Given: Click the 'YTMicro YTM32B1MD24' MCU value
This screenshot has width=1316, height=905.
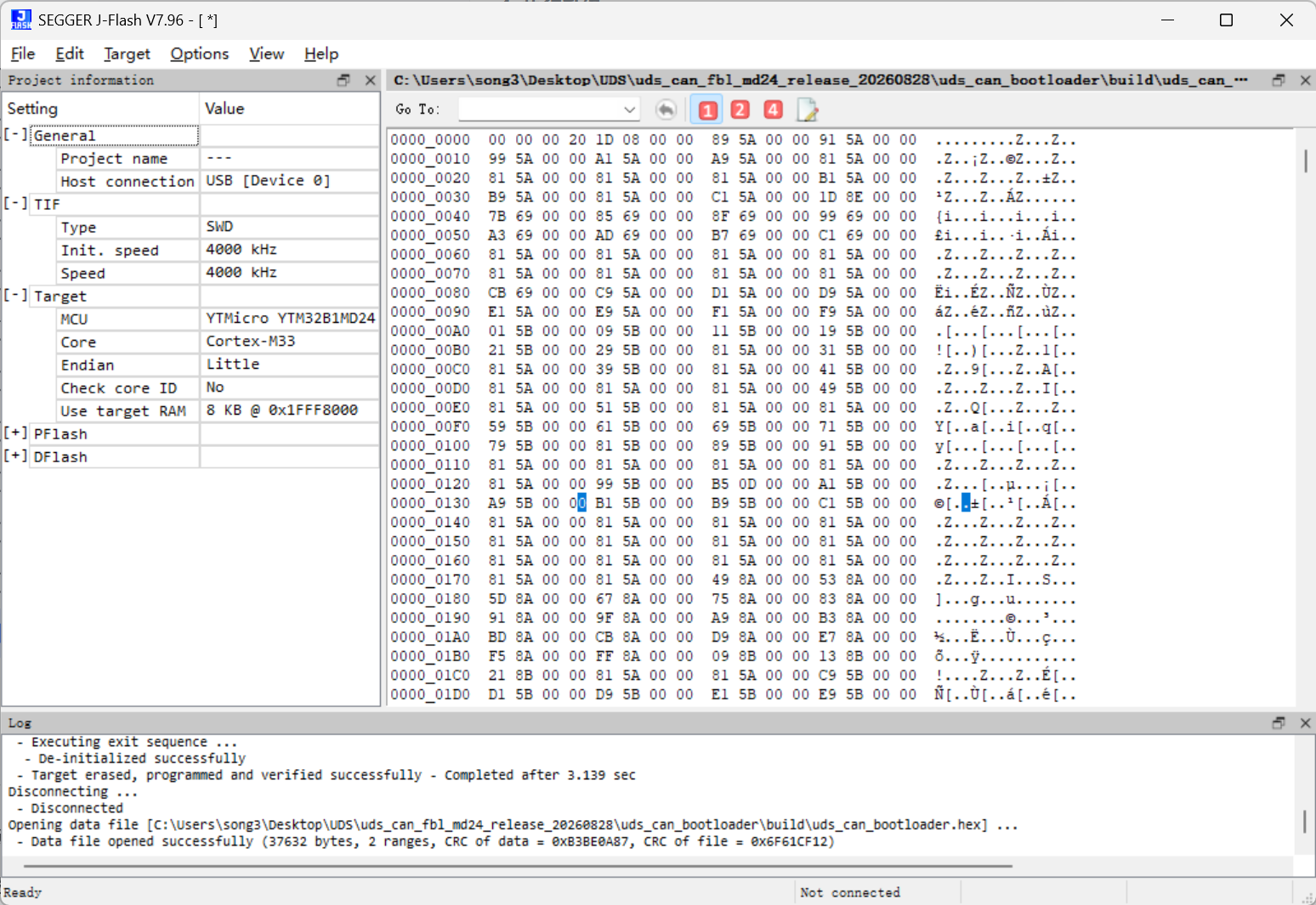Looking at the screenshot, I should click(290, 318).
